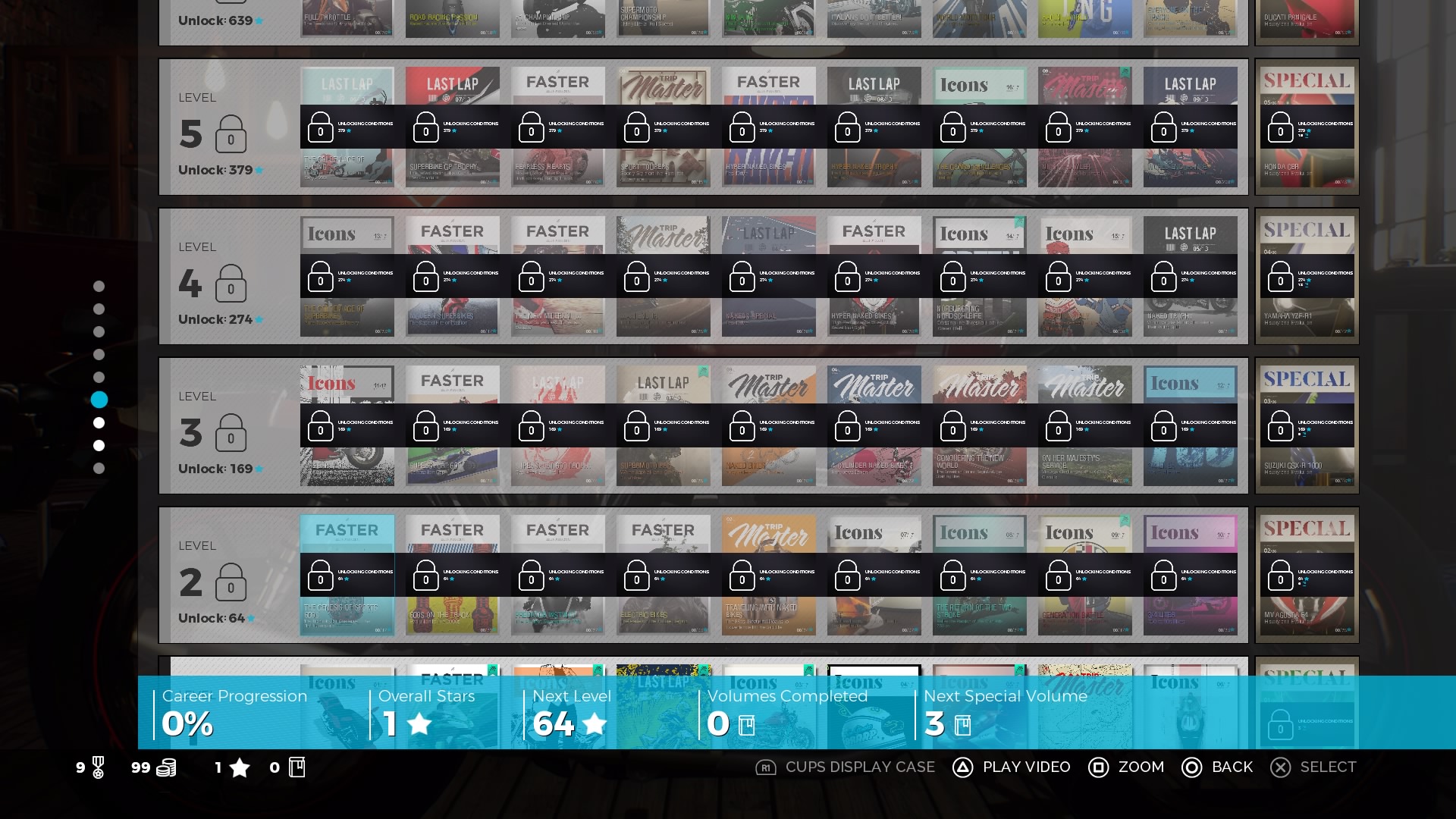
Task: Select the last page indicator dot
Action: pos(99,468)
